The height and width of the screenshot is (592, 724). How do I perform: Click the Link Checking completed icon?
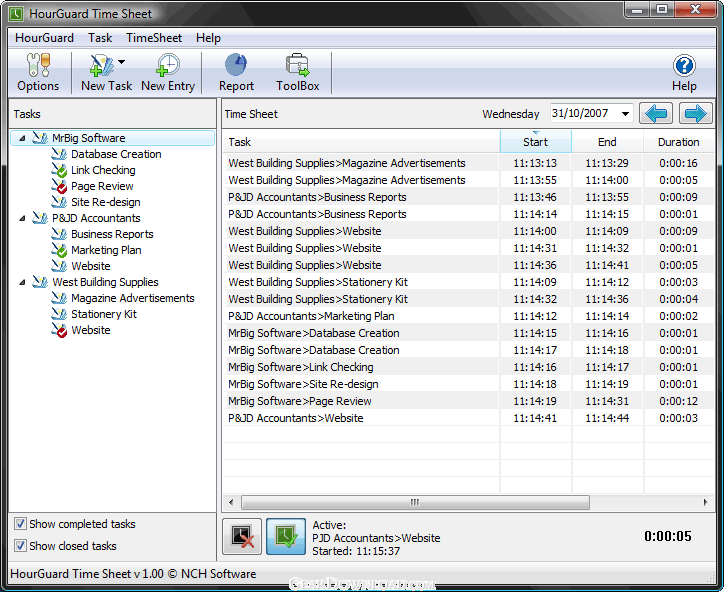pyautogui.click(x=59, y=170)
